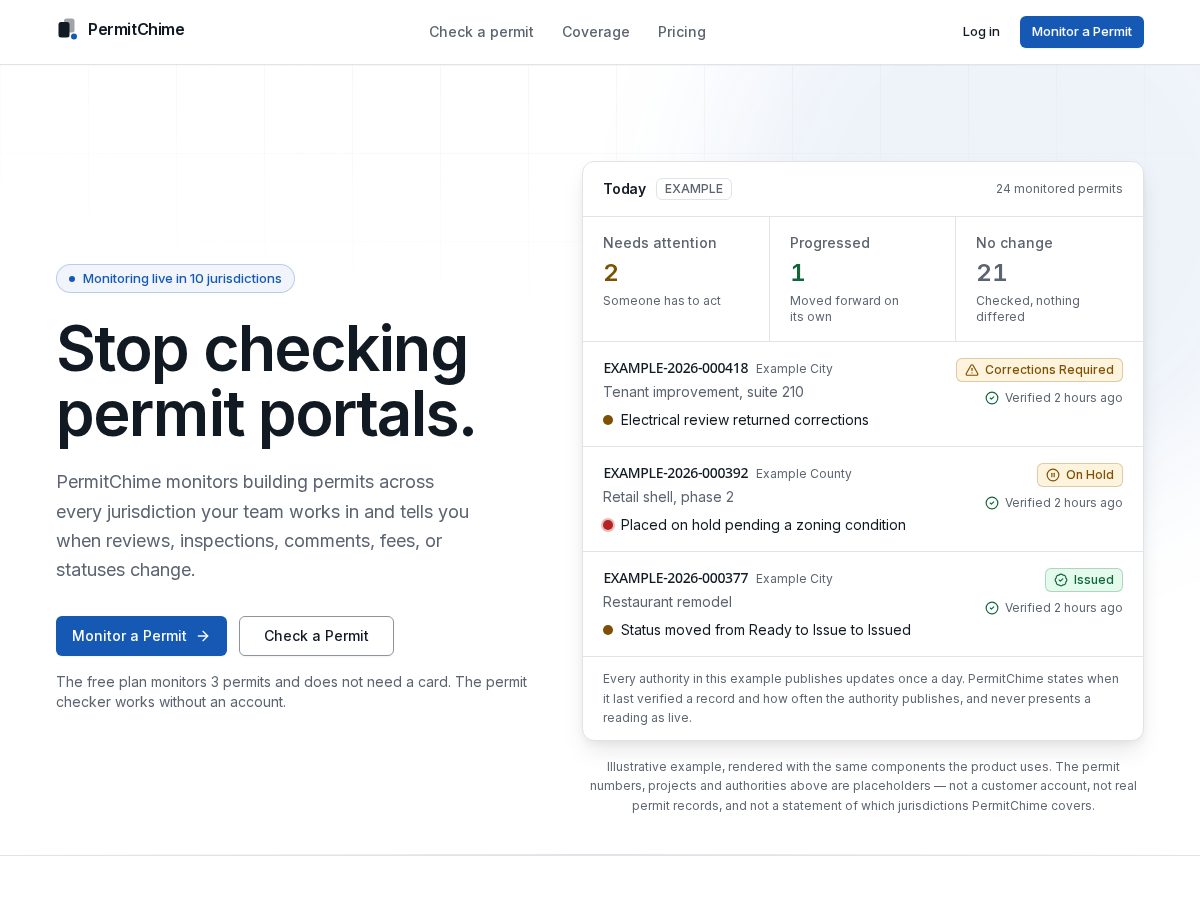
Task: Click Retail shell, phase 2
Action: [x=668, y=497]
